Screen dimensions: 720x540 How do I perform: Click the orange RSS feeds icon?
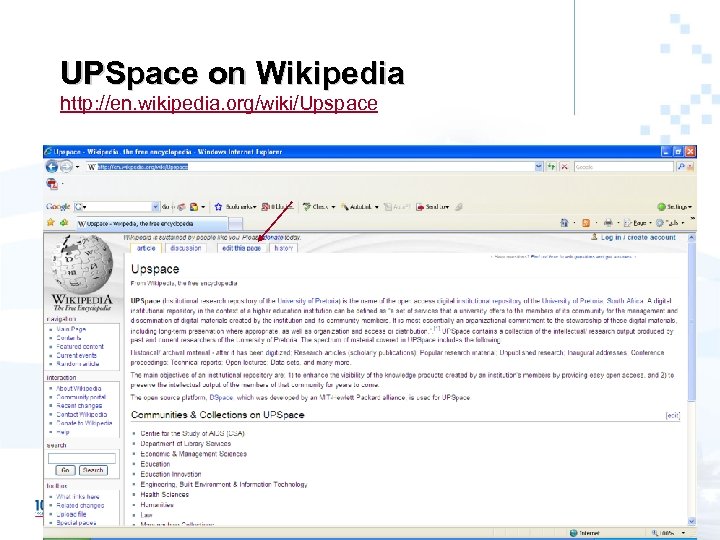pyautogui.click(x=586, y=223)
